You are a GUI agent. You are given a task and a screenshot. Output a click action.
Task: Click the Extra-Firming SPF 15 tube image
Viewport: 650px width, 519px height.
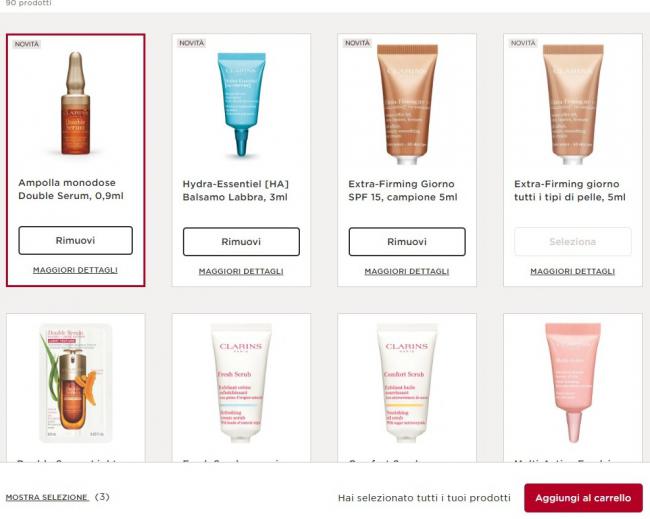point(407,104)
